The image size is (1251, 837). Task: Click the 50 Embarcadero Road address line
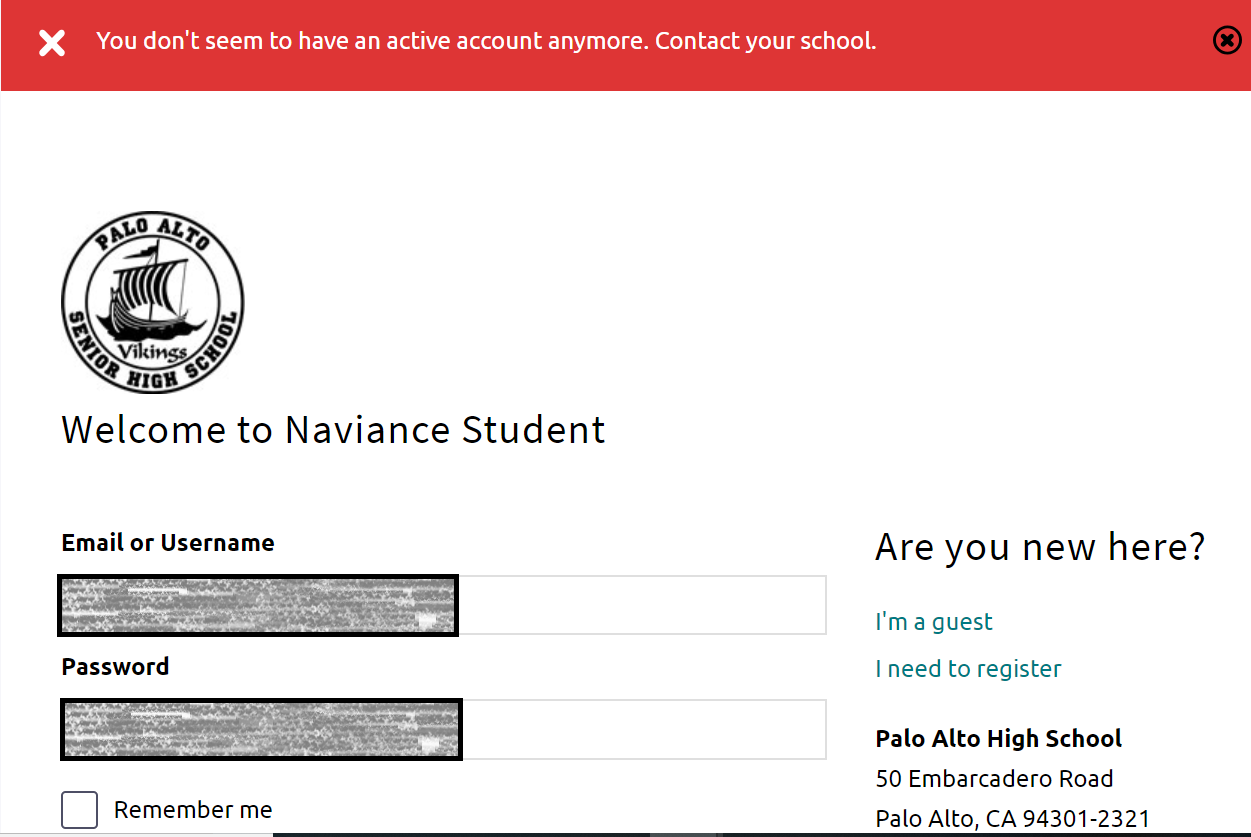994,779
